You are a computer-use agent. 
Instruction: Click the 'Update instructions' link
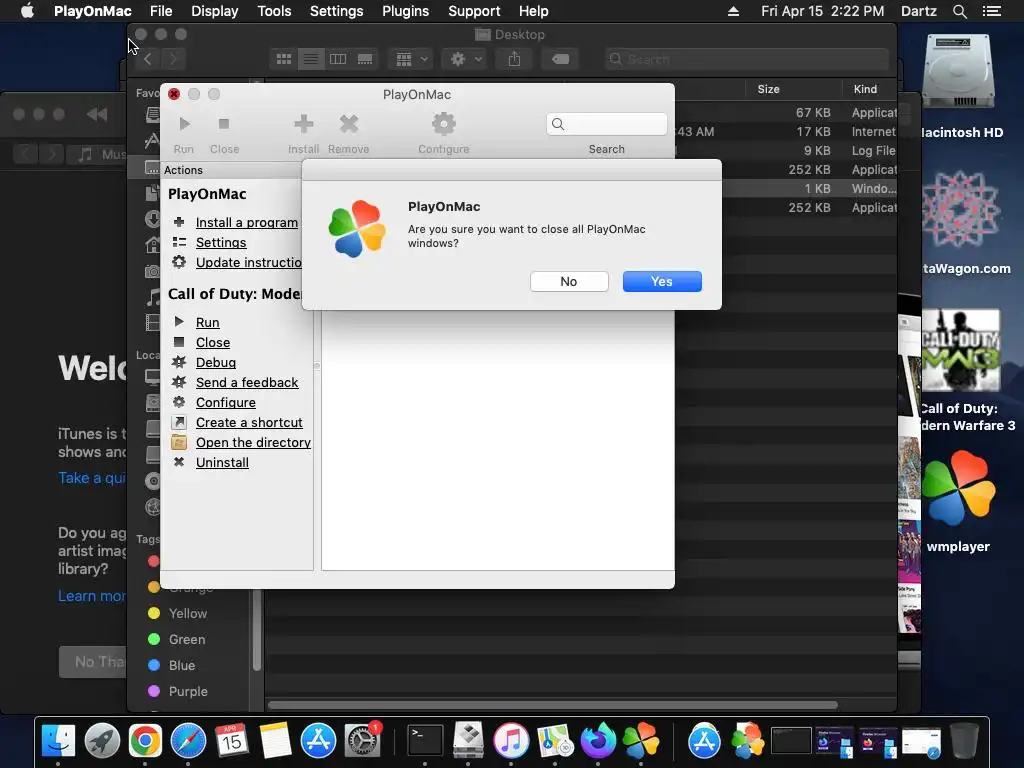pos(249,263)
